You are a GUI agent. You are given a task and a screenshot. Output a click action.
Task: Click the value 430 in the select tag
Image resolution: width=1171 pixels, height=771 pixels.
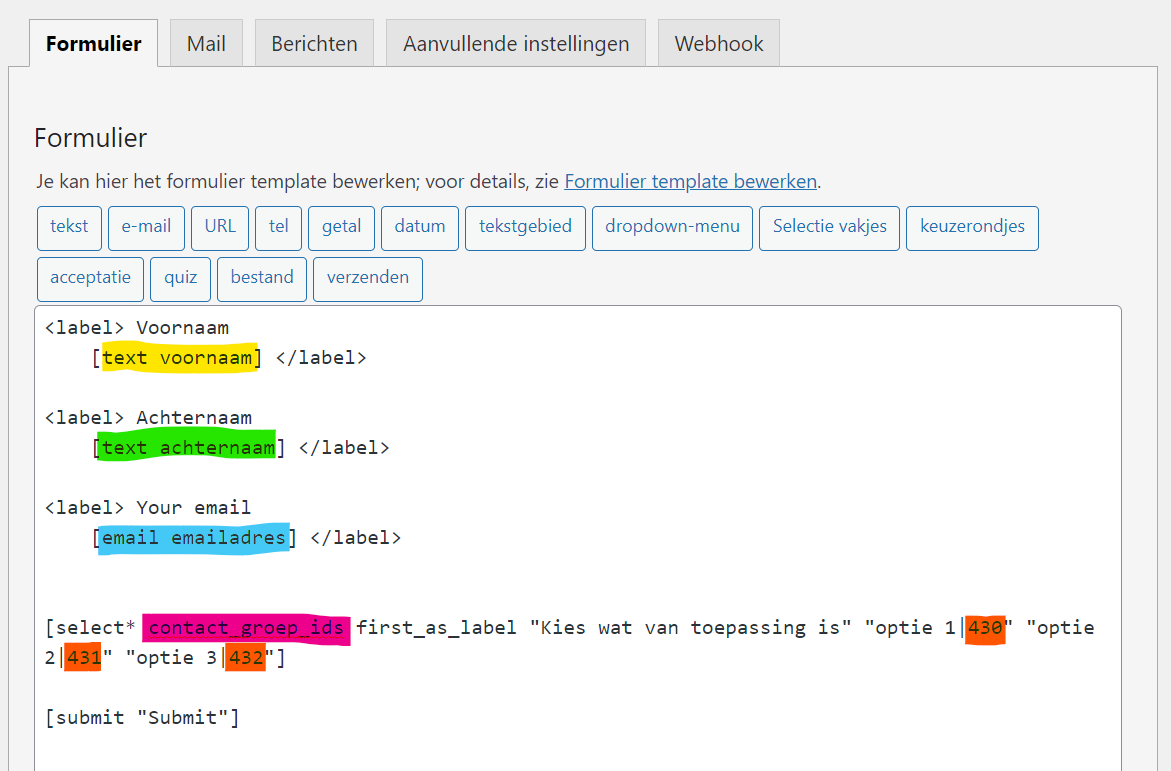(985, 628)
